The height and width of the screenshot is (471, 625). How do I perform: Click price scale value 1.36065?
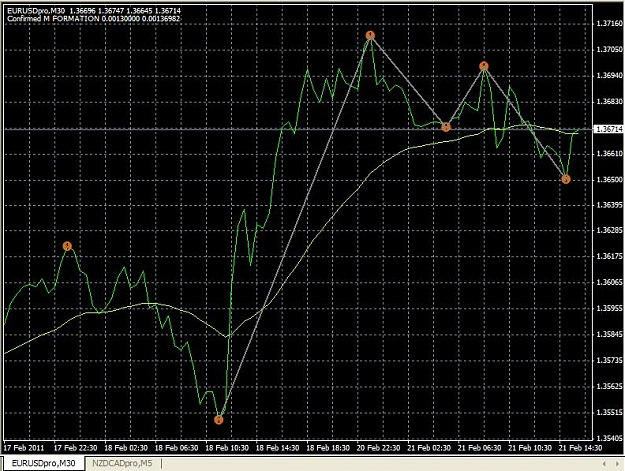(x=610, y=282)
